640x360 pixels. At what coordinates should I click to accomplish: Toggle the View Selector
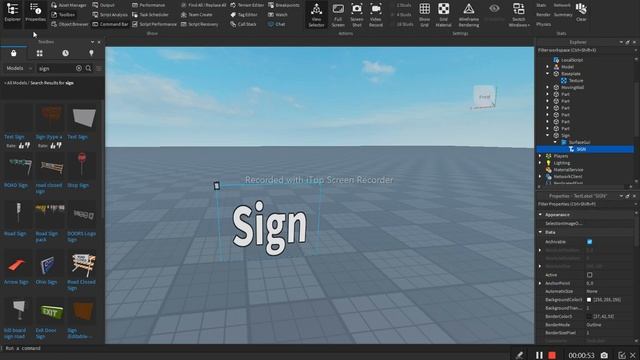point(316,15)
